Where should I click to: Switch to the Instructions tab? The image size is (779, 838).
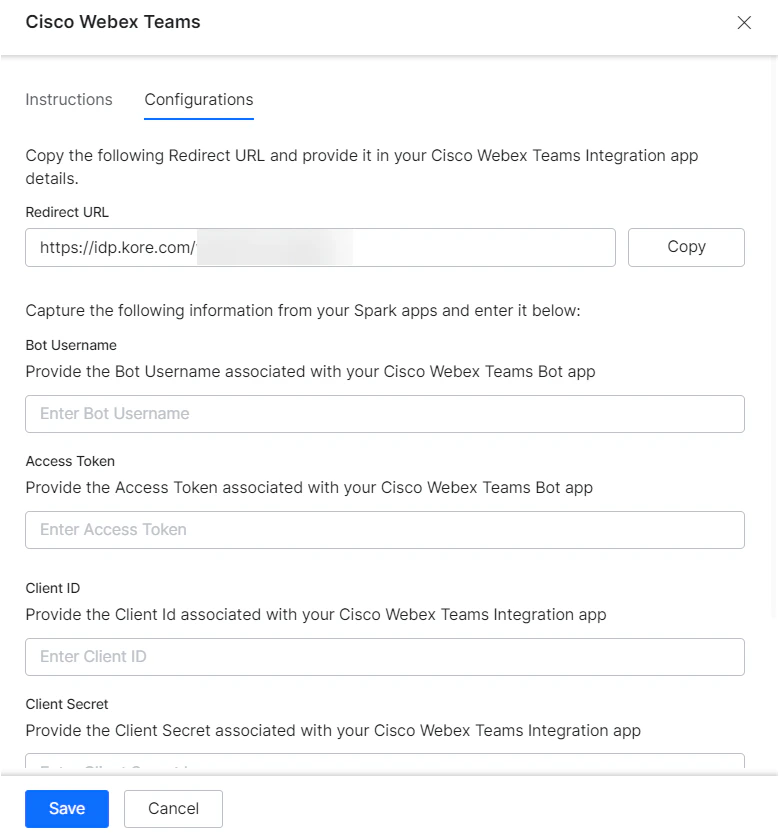tap(68, 99)
